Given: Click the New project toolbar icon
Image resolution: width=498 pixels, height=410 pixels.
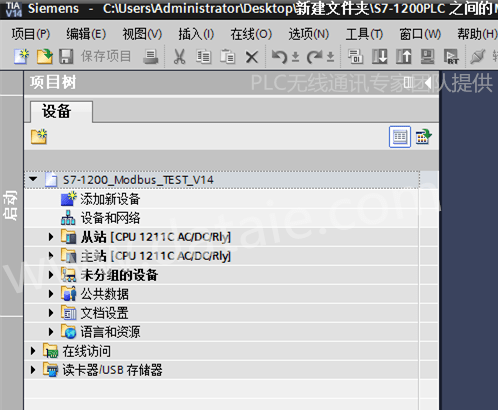Looking at the screenshot, I should click(22, 56).
